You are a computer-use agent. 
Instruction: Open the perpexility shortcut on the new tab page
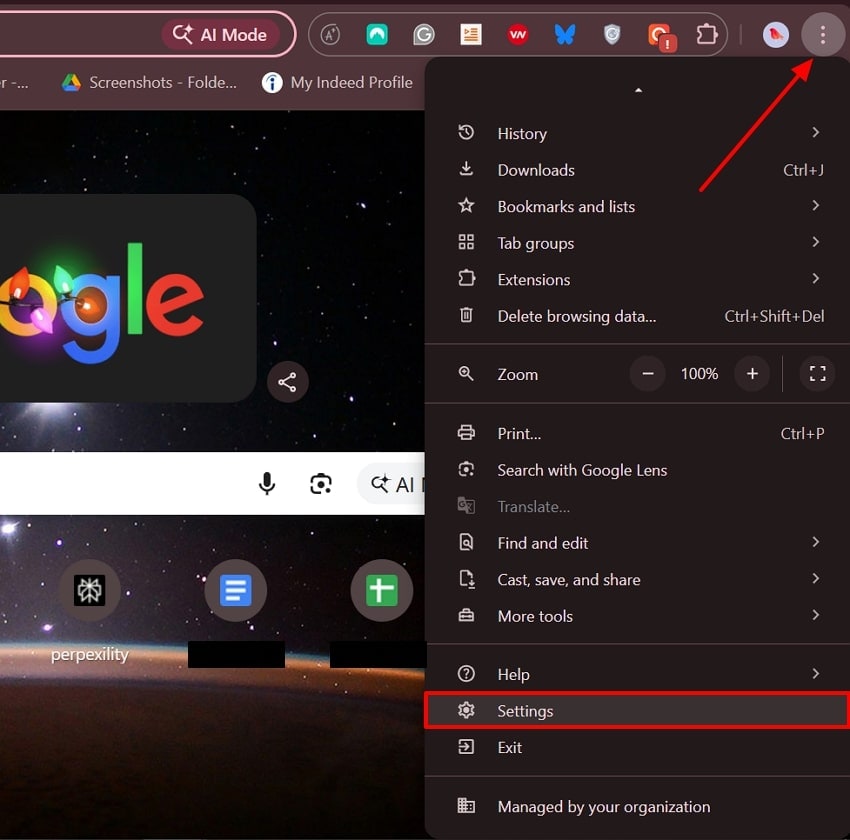click(89, 590)
